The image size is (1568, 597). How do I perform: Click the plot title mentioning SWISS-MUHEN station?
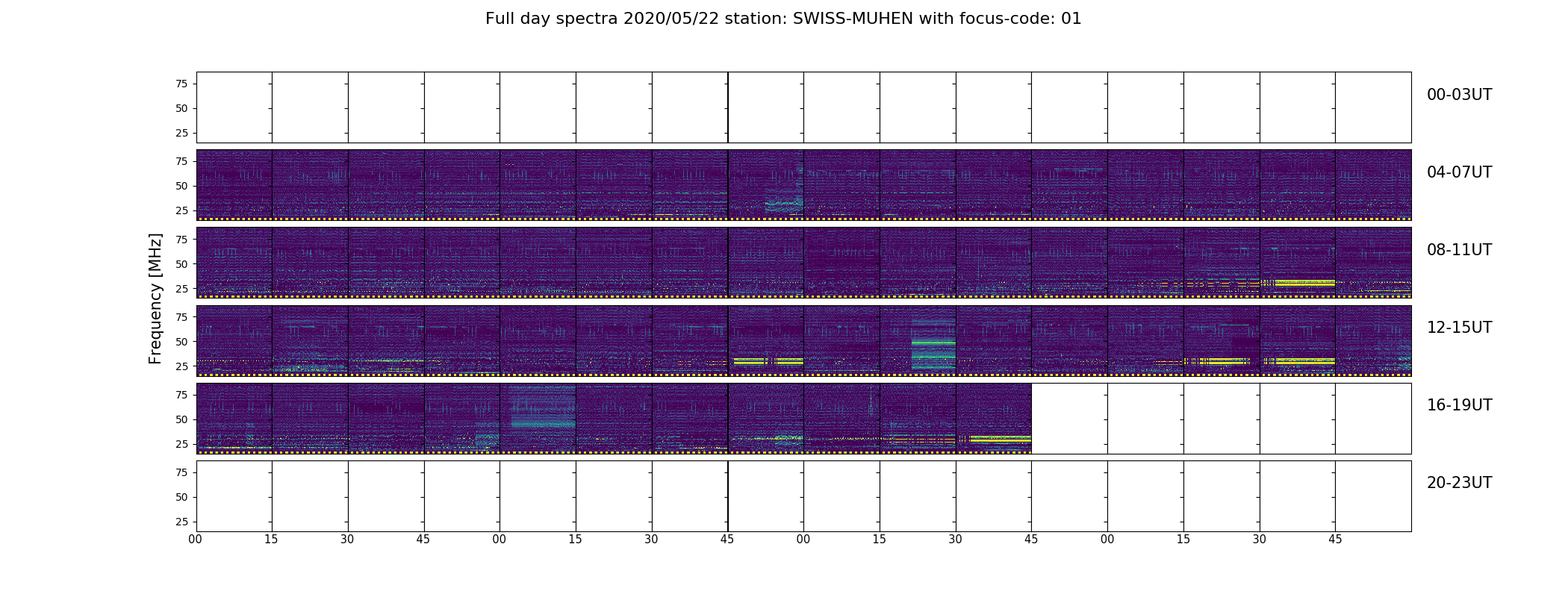click(783, 19)
